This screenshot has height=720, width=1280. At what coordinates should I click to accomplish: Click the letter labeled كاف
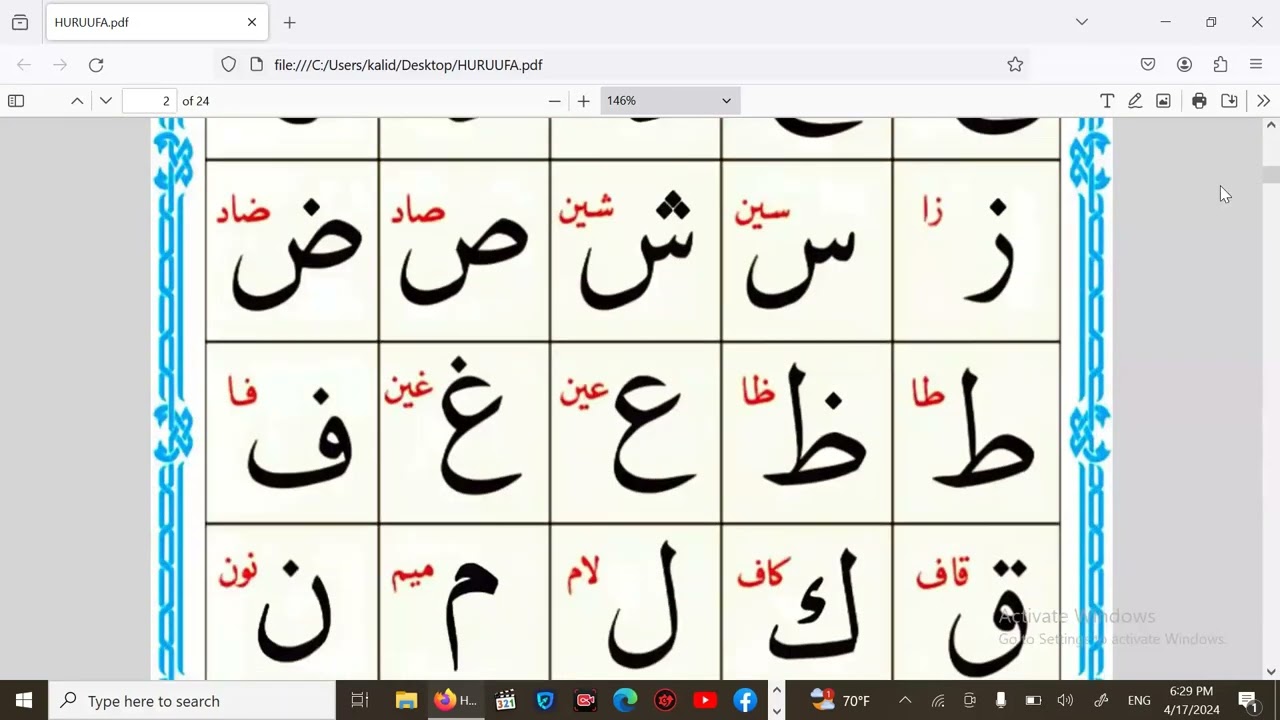pos(815,605)
